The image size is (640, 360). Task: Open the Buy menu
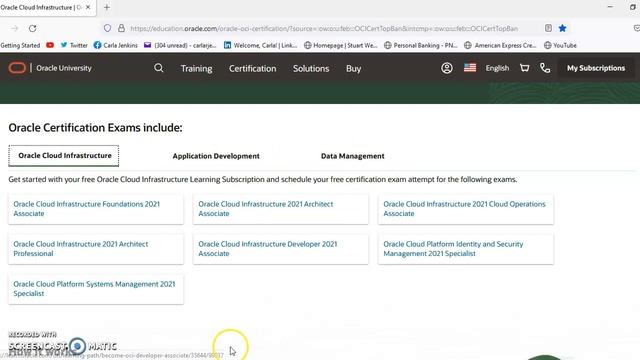[353, 69]
